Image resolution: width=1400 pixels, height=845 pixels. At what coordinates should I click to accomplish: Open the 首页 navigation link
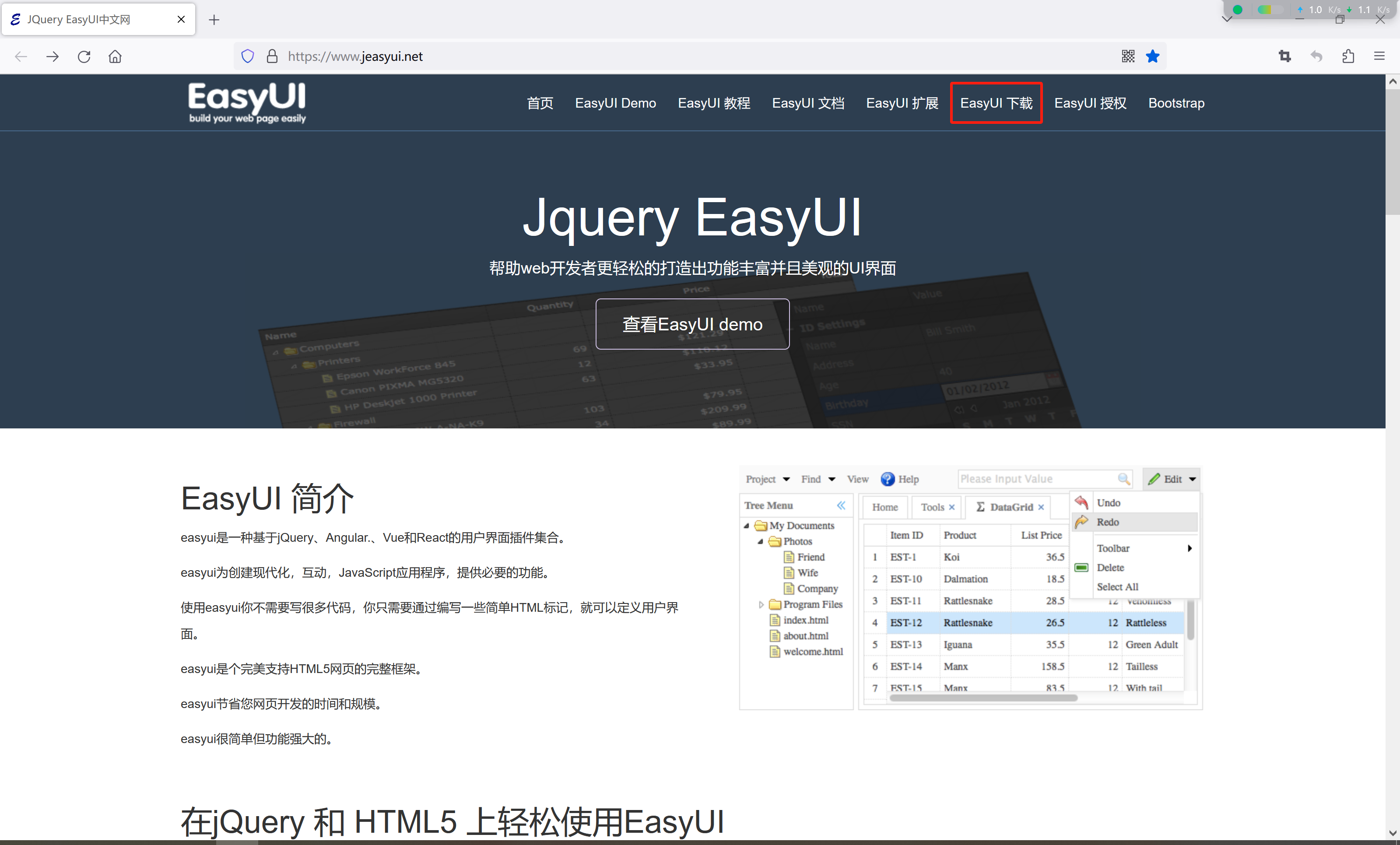pos(540,103)
